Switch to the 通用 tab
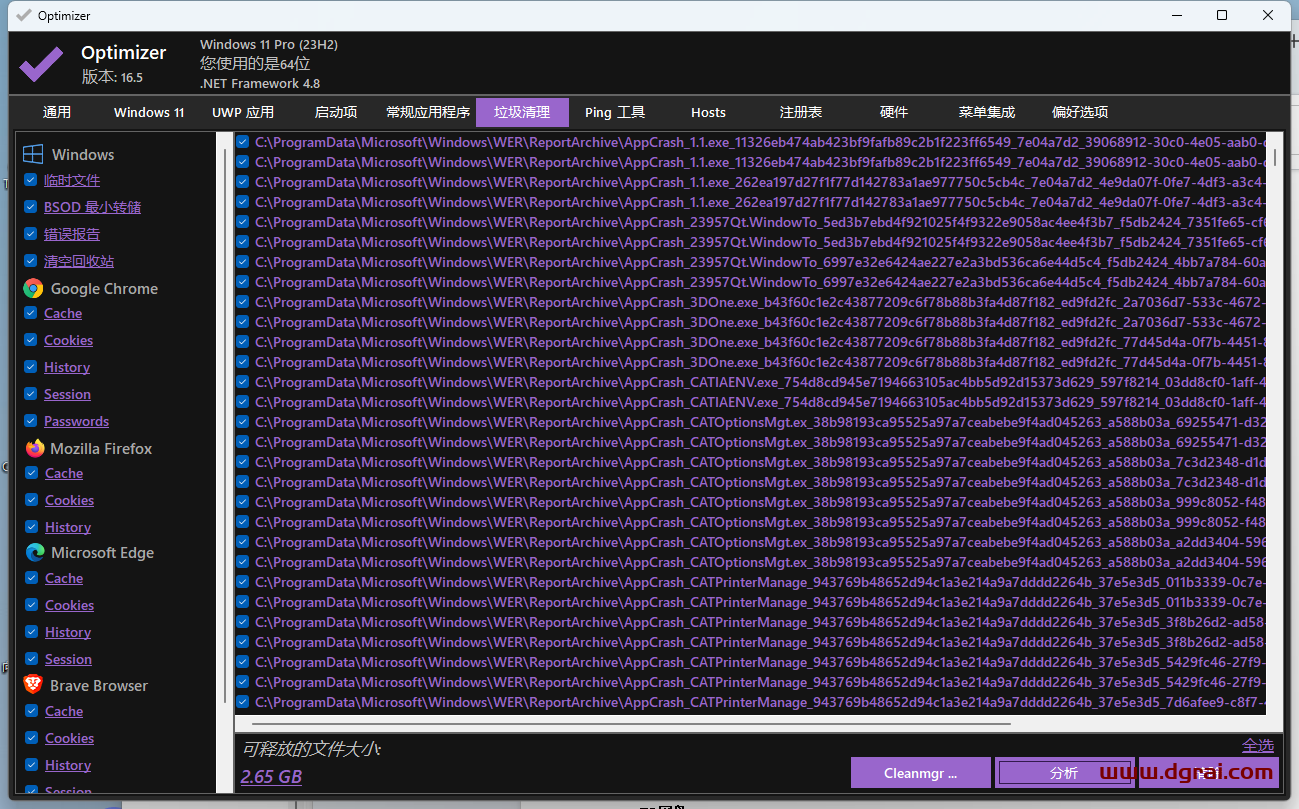The height and width of the screenshot is (809, 1299). (57, 112)
